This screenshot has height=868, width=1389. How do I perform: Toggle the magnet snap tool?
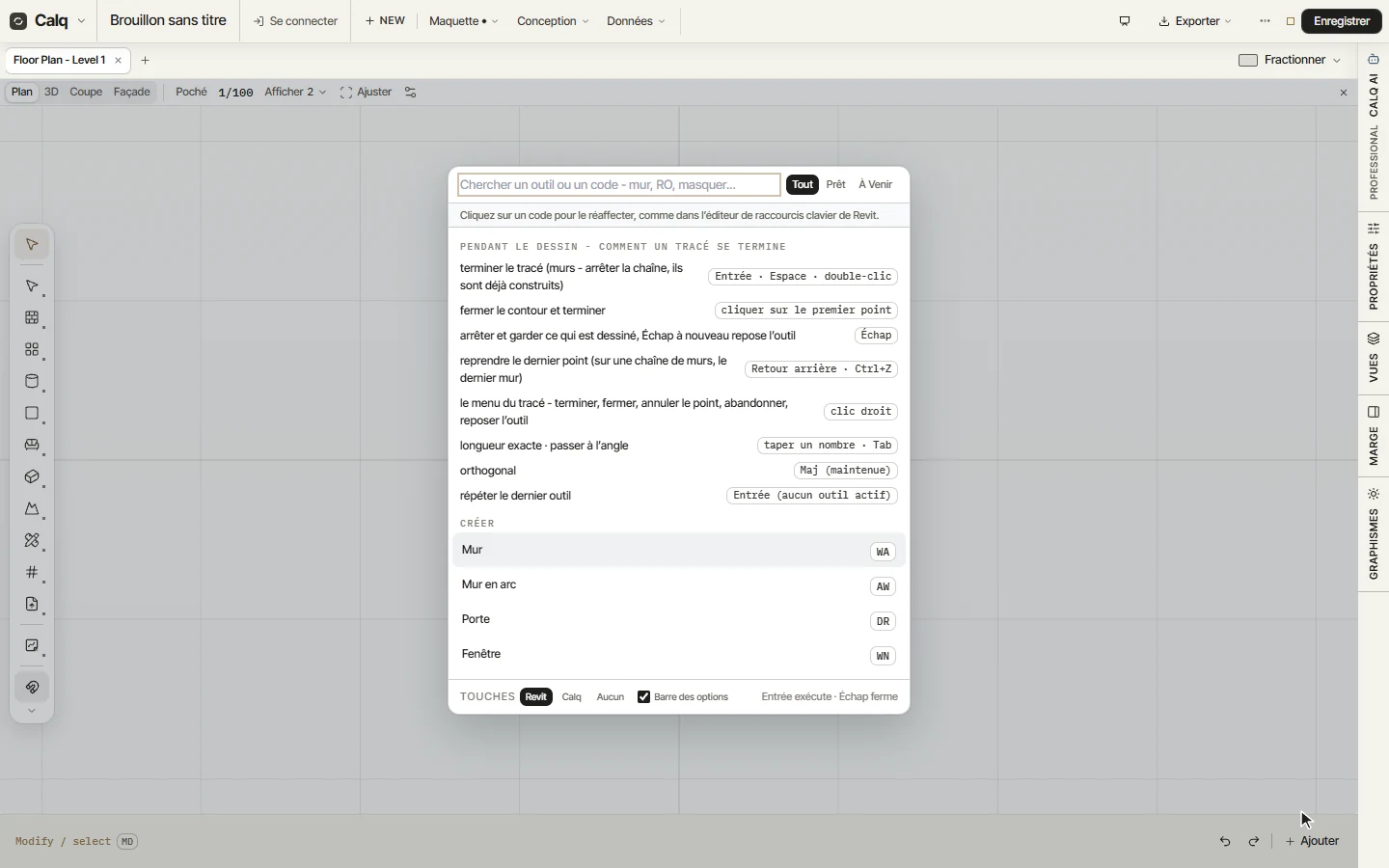[x=32, y=688]
